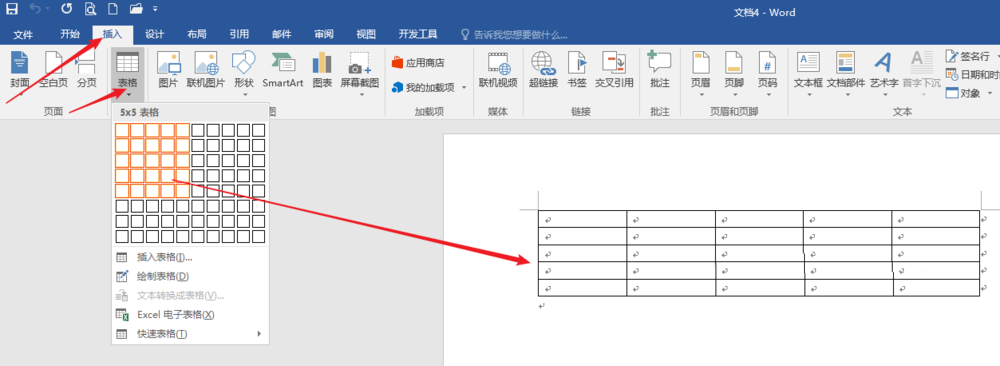Add a bookmark with 书签
The image size is (1000, 366).
(577, 71)
